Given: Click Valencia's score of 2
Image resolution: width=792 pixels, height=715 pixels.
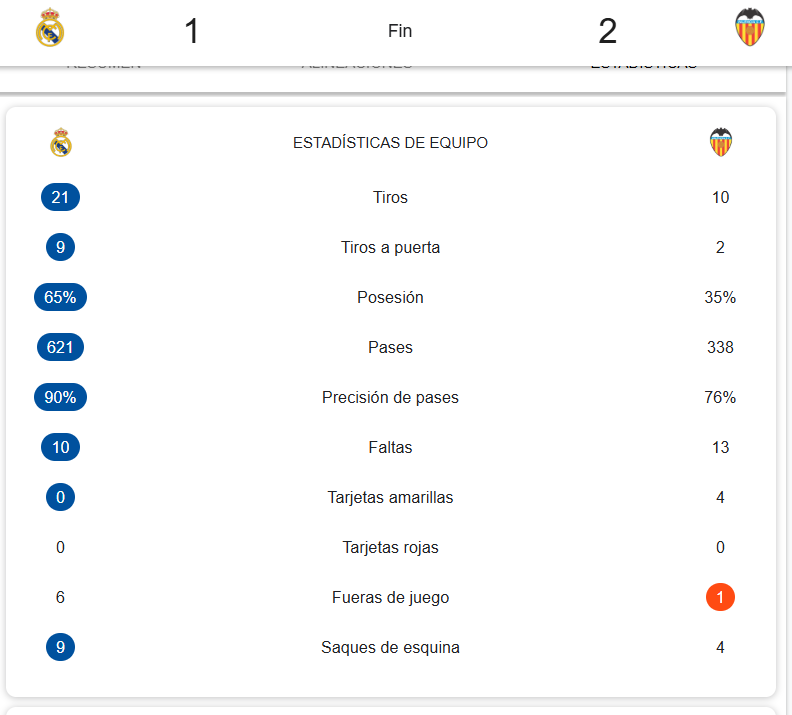Looking at the screenshot, I should point(607,31).
